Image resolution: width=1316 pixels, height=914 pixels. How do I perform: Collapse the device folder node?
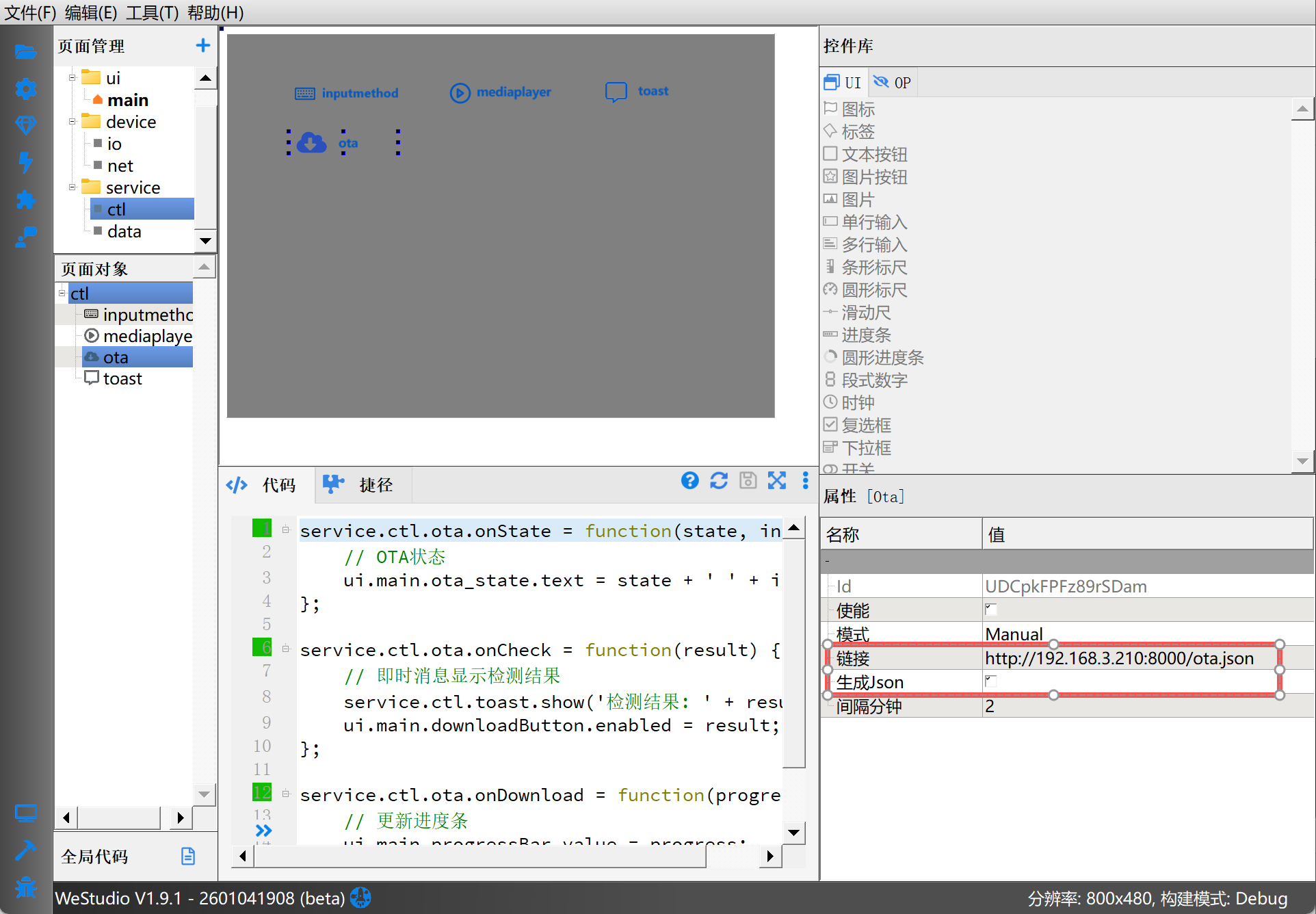[73, 122]
